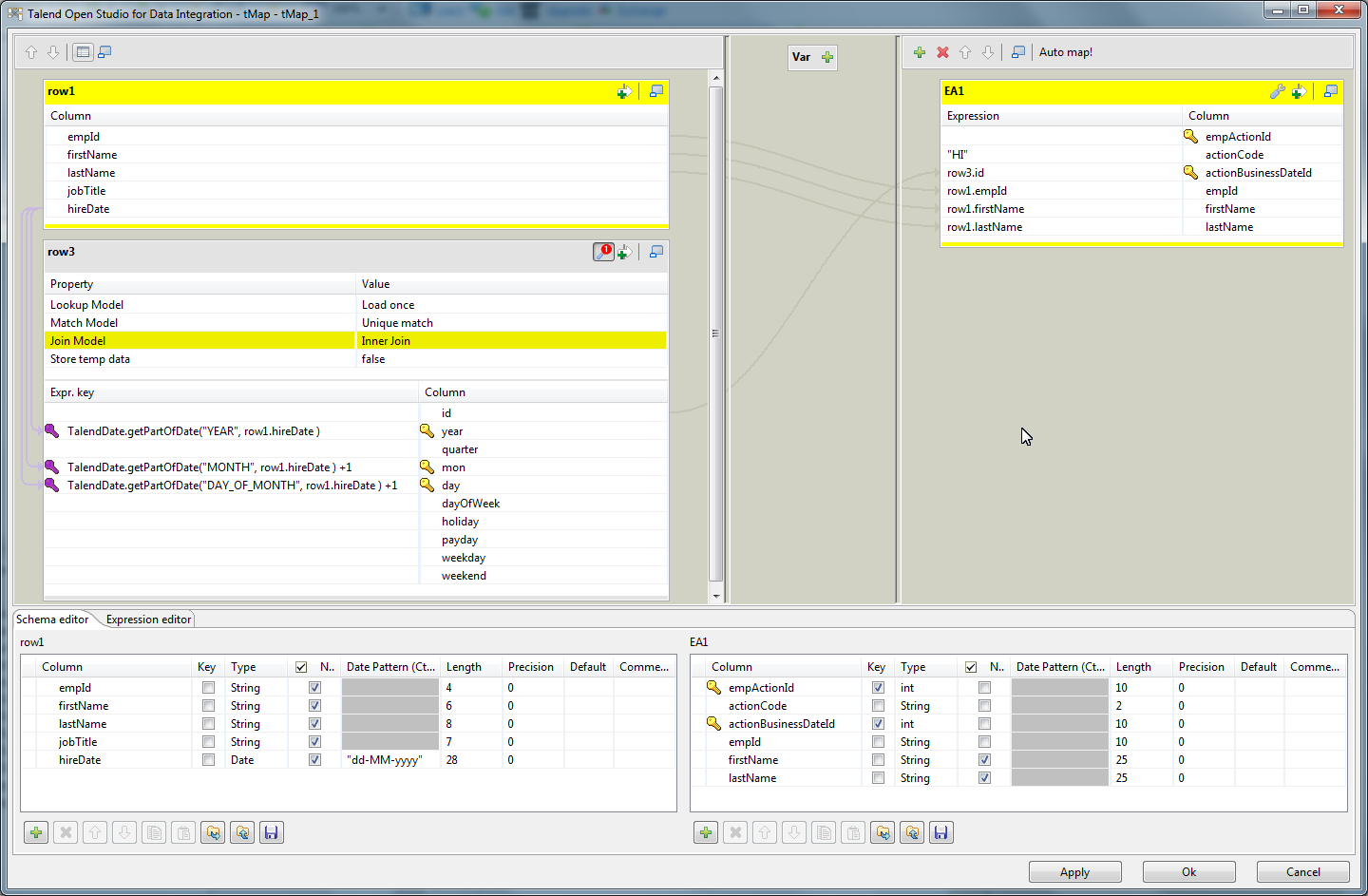
Task: Open Type cell int for empActionId
Action: (x=924, y=688)
